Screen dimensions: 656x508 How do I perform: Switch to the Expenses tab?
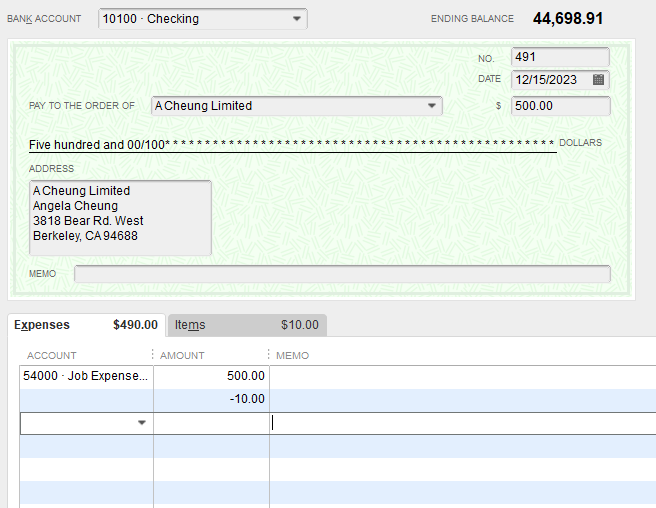pos(86,325)
